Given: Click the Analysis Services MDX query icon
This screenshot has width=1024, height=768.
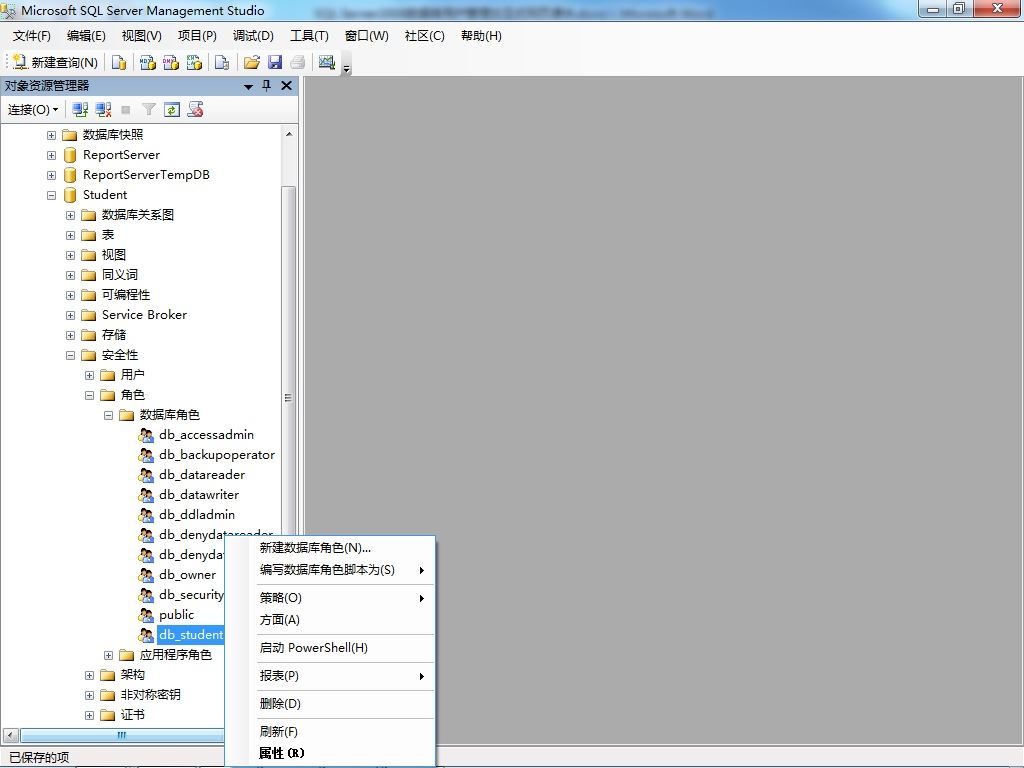Looking at the screenshot, I should [148, 62].
